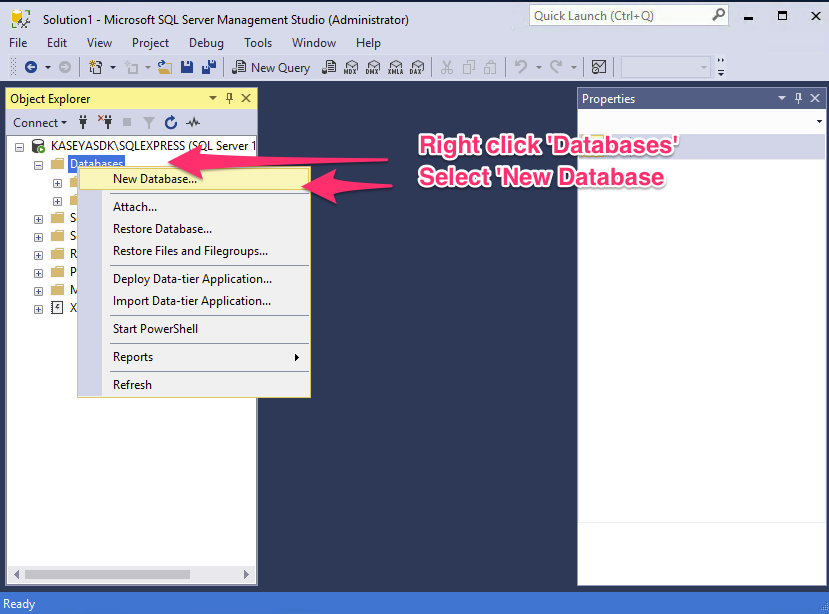The image size is (829, 614).
Task: Click the DMX query icon
Action: coord(373,67)
